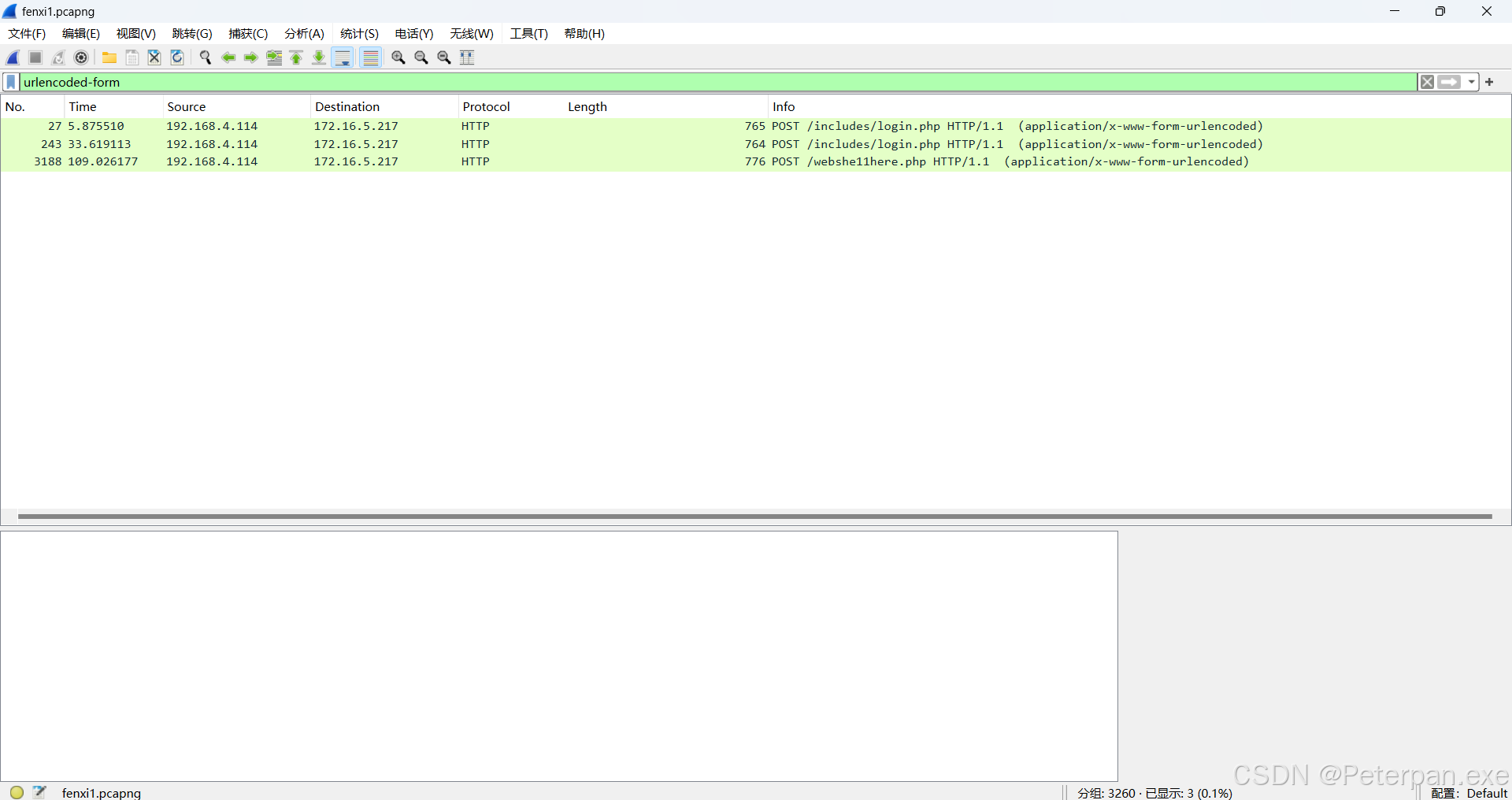Reload the capture file

click(x=177, y=57)
